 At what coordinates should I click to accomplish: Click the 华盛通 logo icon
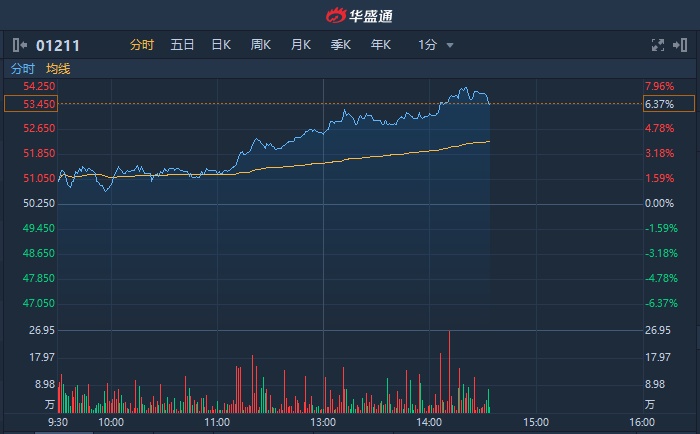pos(335,15)
